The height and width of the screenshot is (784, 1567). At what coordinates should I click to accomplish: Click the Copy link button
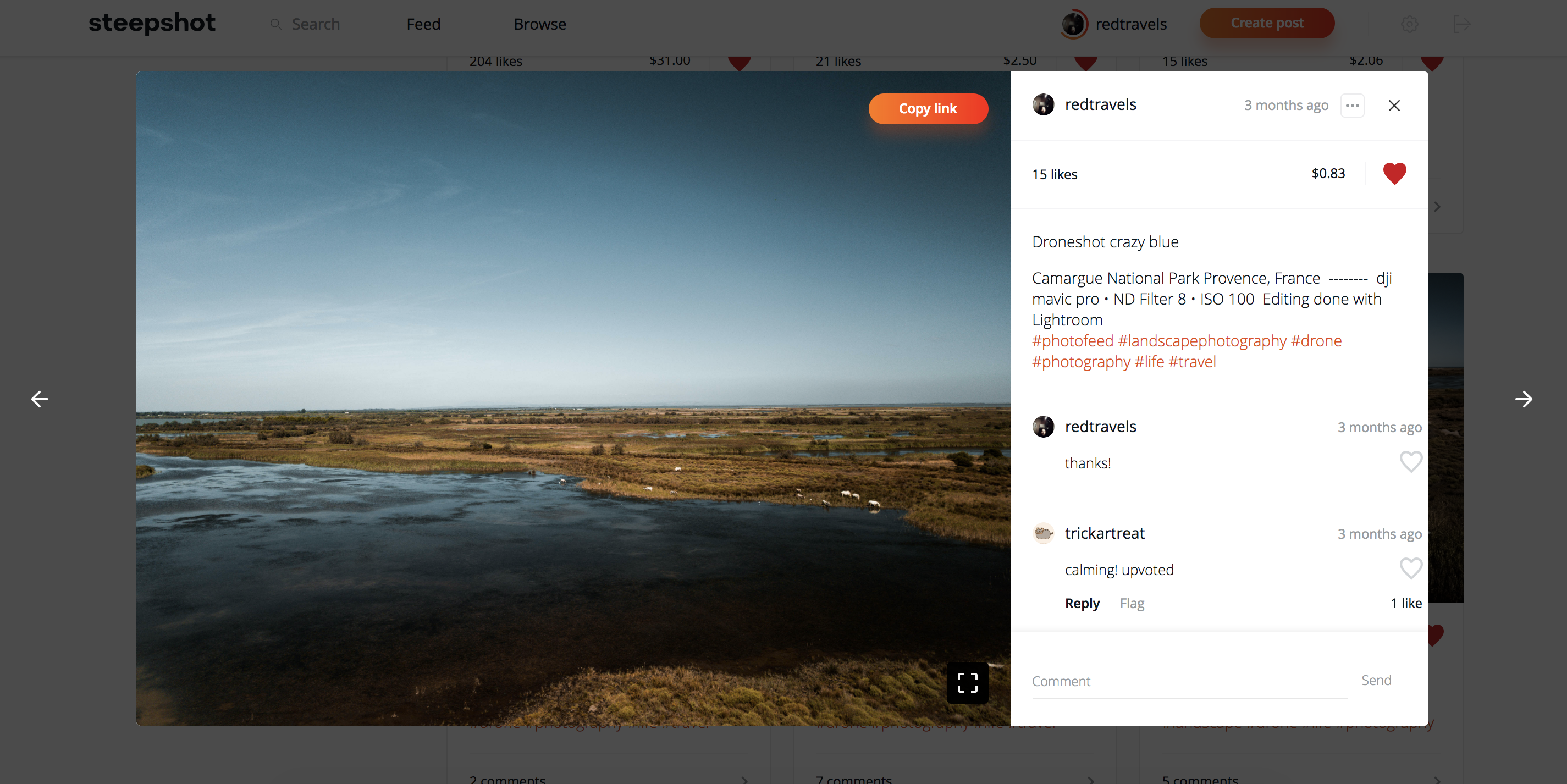(x=928, y=108)
